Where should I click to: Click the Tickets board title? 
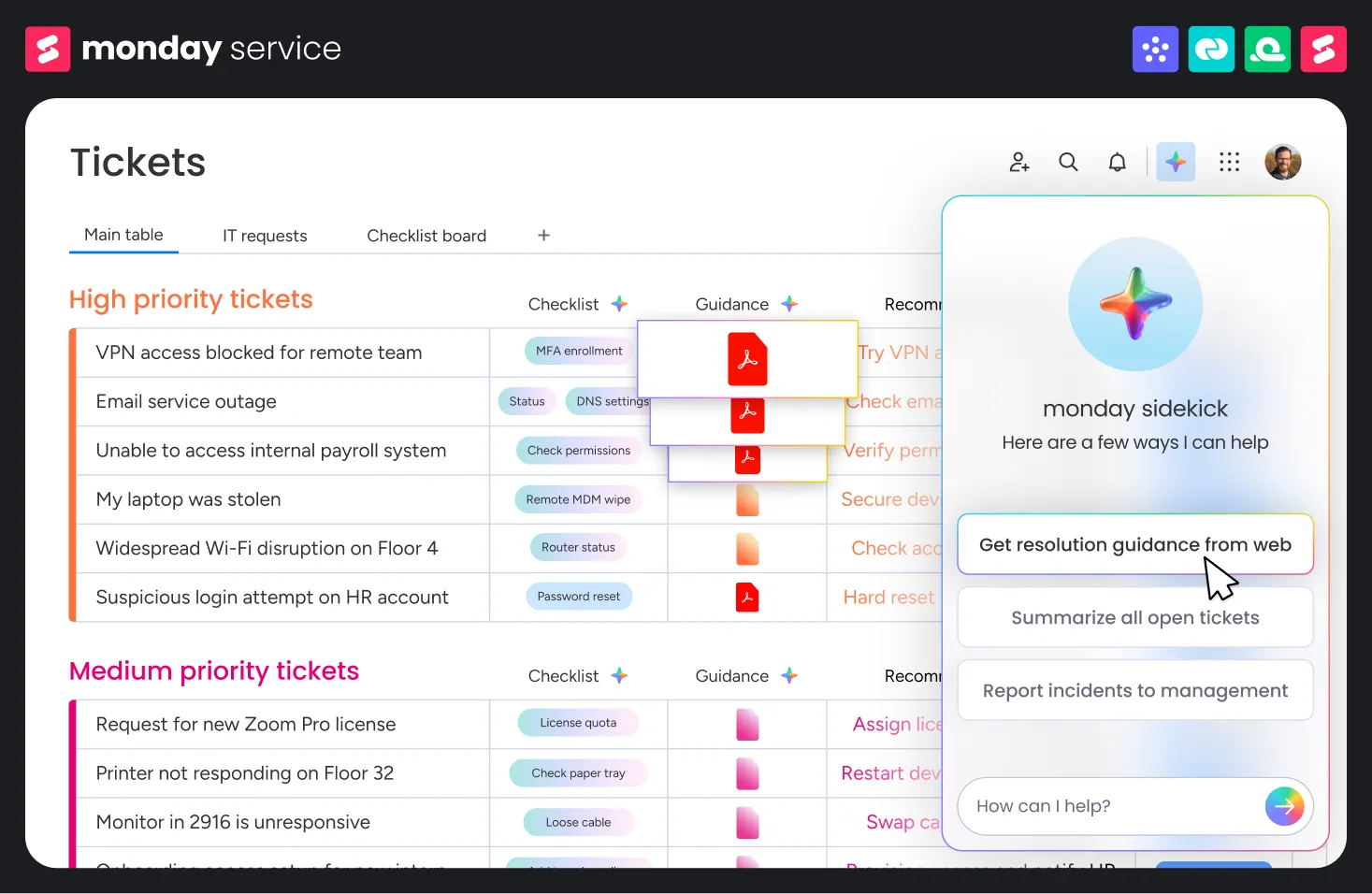click(137, 162)
